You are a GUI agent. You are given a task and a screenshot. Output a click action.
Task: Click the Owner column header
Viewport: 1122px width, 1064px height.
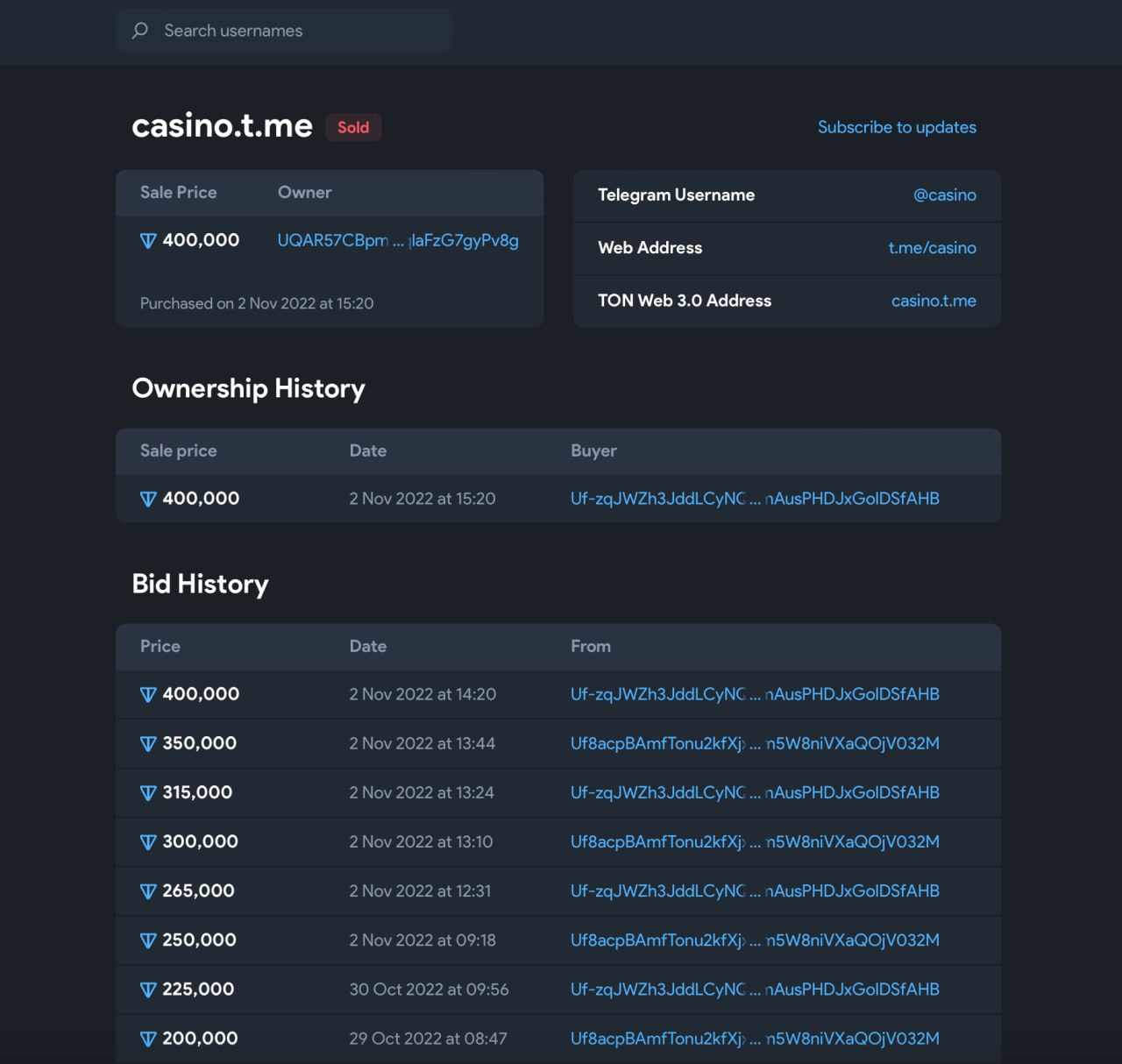click(x=305, y=192)
